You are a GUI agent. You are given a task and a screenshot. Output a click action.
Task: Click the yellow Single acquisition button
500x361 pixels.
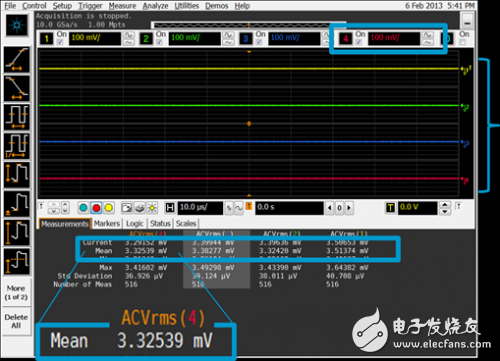pos(109,208)
